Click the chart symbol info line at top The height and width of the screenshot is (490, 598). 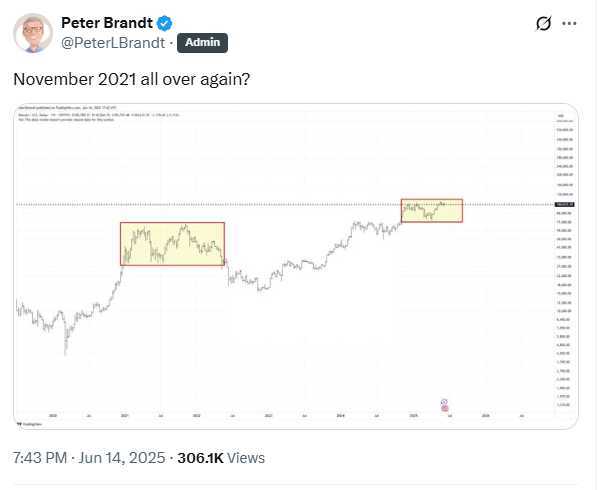pos(98,115)
